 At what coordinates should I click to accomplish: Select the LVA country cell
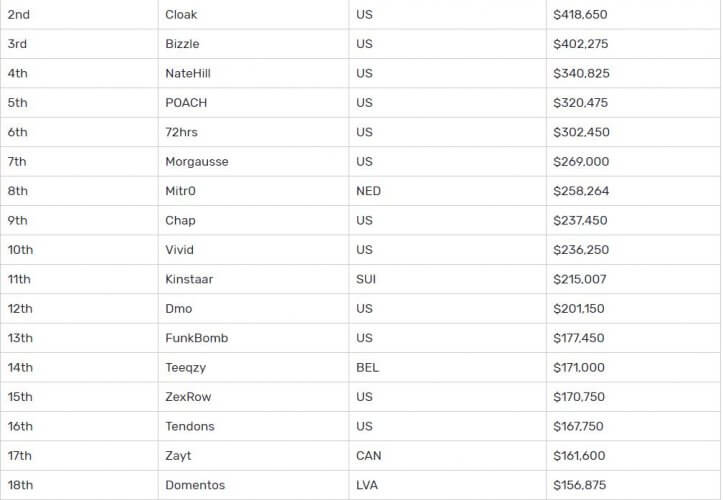point(367,486)
